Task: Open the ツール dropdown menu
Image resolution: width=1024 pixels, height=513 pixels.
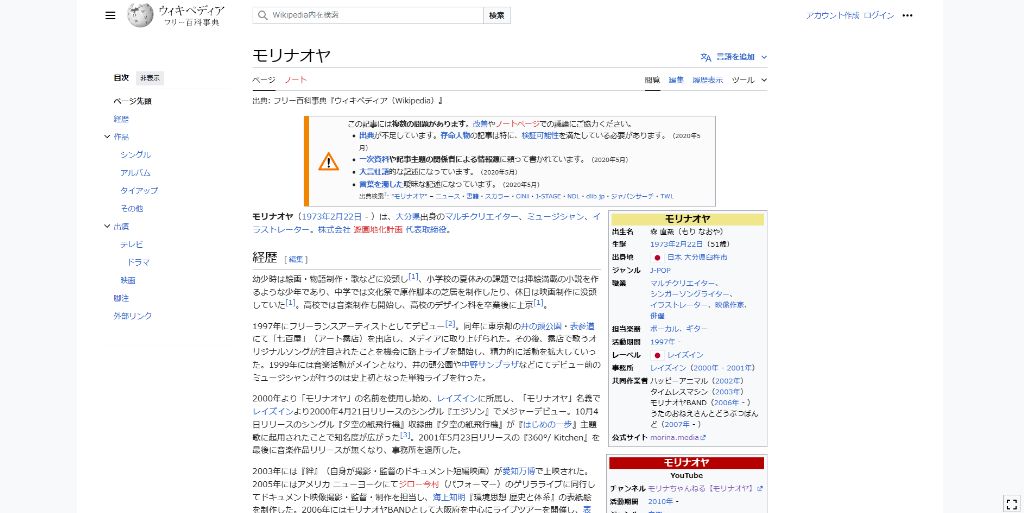Action: (749, 80)
